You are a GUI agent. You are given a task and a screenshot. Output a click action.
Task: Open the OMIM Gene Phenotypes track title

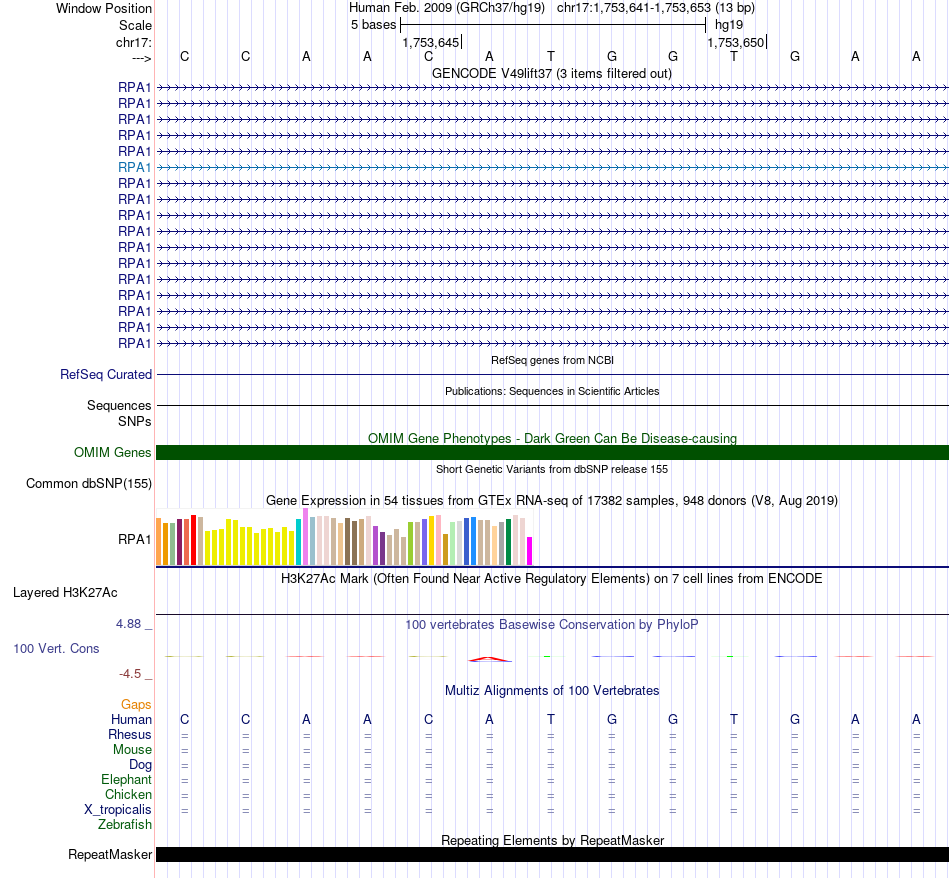click(x=552, y=438)
